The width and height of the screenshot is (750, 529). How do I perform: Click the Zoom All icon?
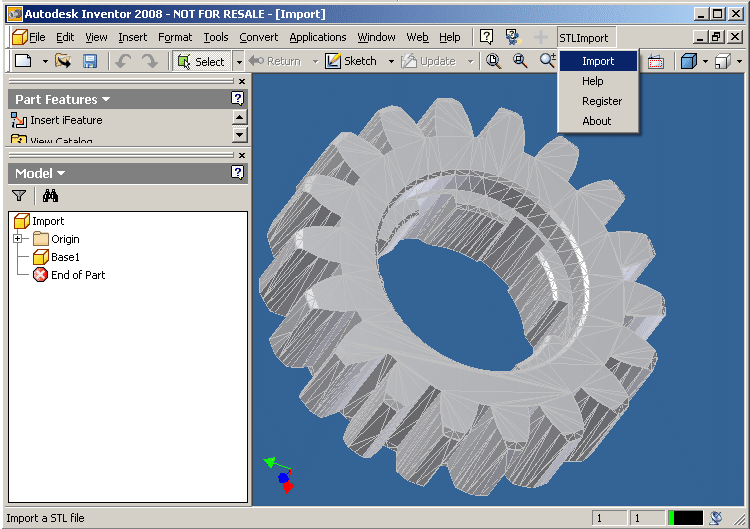pyautogui.click(x=493, y=61)
